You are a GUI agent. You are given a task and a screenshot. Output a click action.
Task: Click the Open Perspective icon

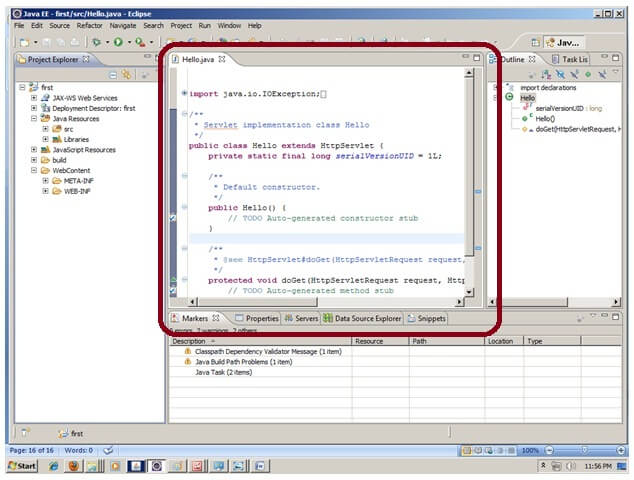coord(535,42)
